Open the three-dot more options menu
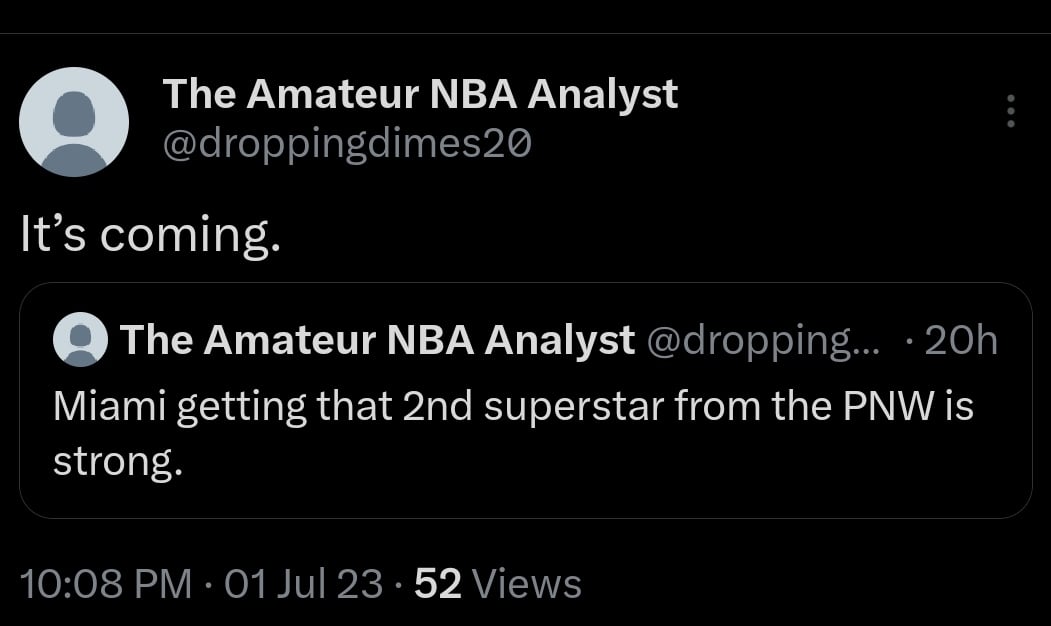Viewport: 1051px width, 626px height. click(x=1011, y=111)
